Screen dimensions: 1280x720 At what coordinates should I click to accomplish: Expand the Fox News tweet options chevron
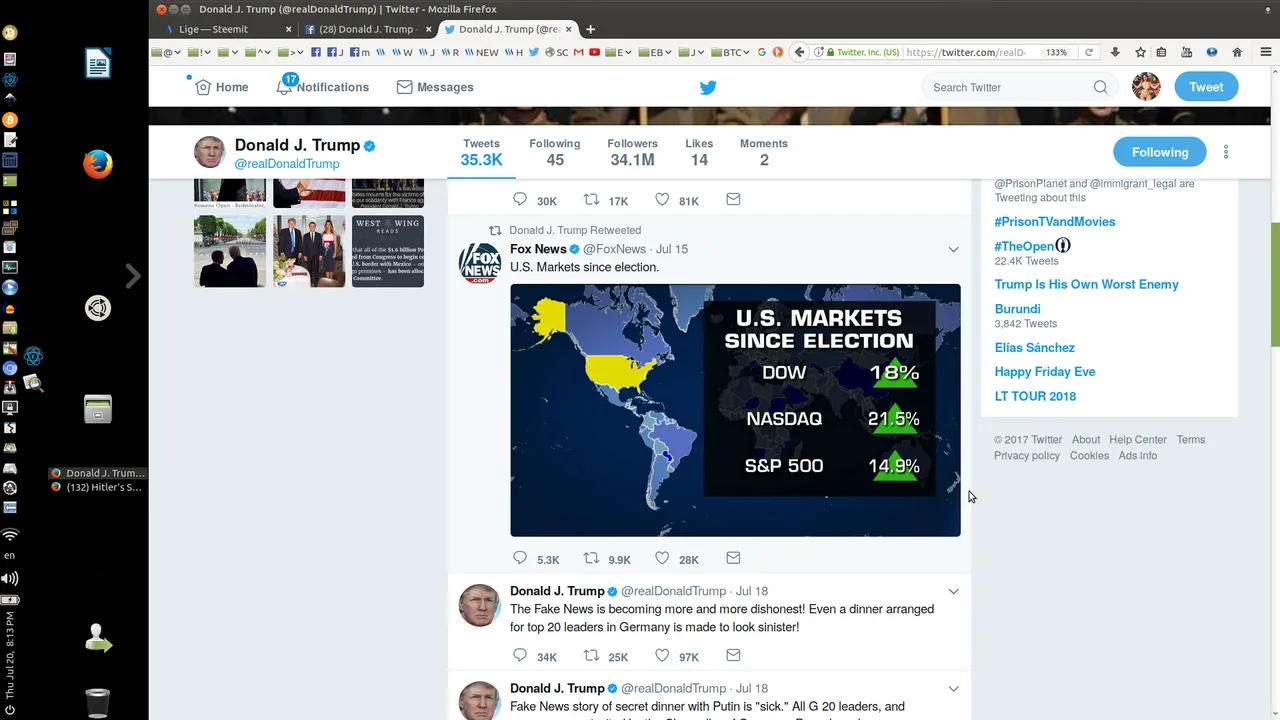953,249
